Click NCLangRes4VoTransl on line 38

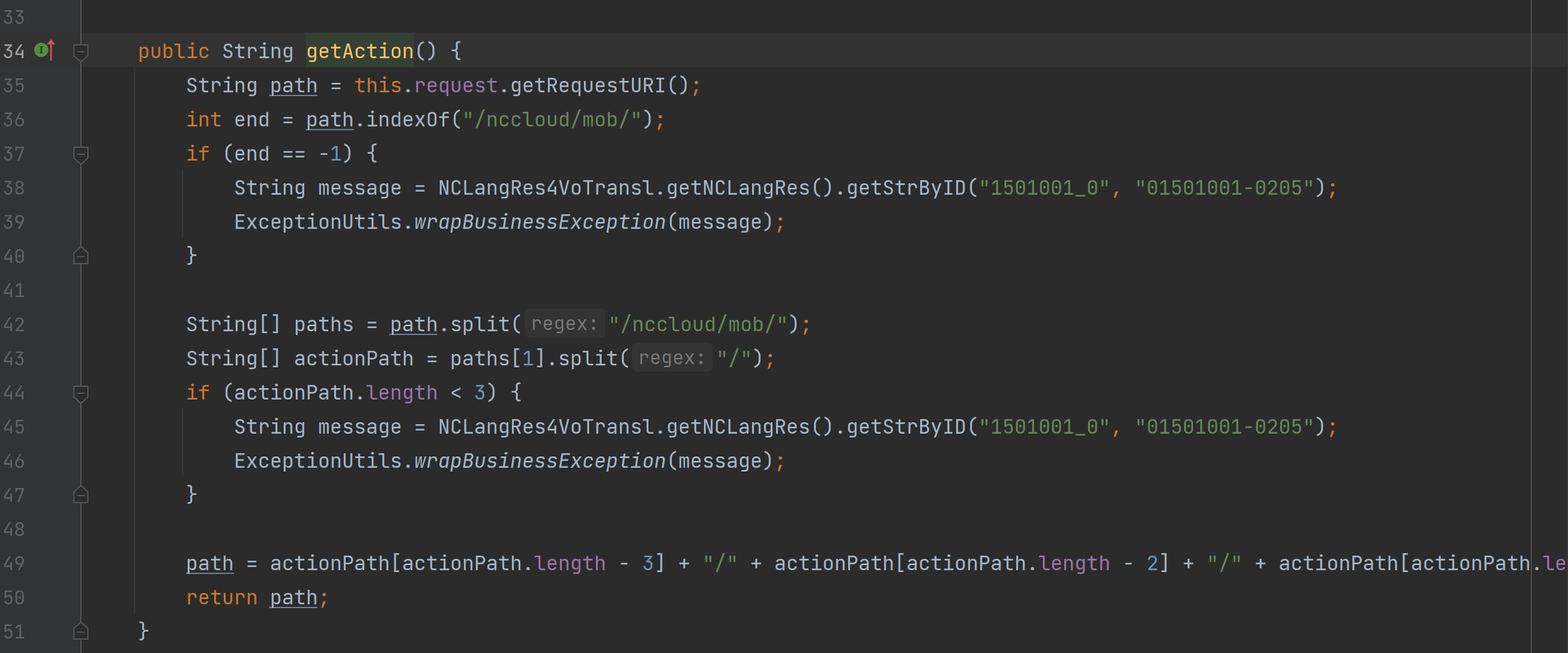pyautogui.click(x=546, y=188)
